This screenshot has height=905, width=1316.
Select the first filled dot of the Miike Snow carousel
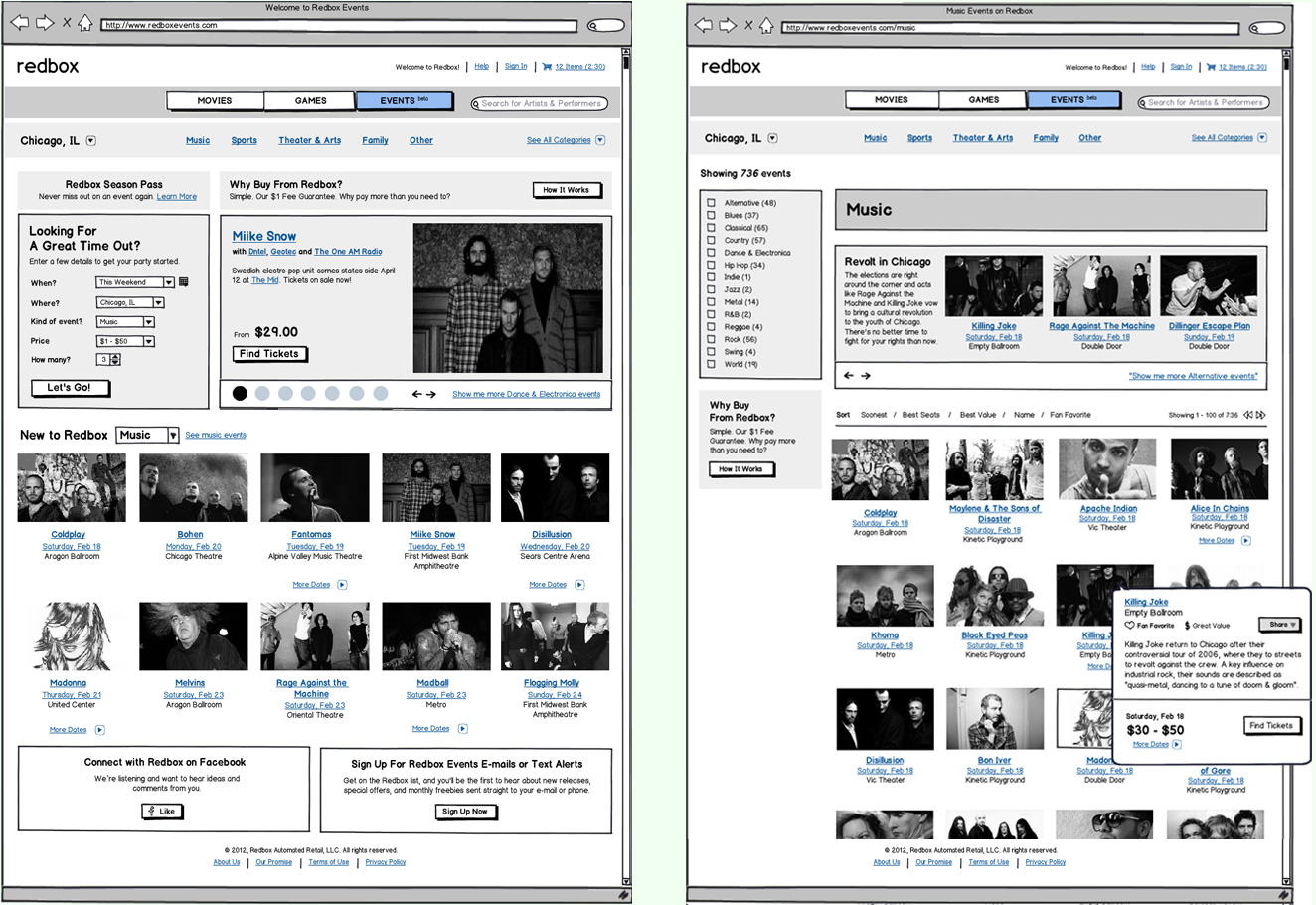pos(240,394)
